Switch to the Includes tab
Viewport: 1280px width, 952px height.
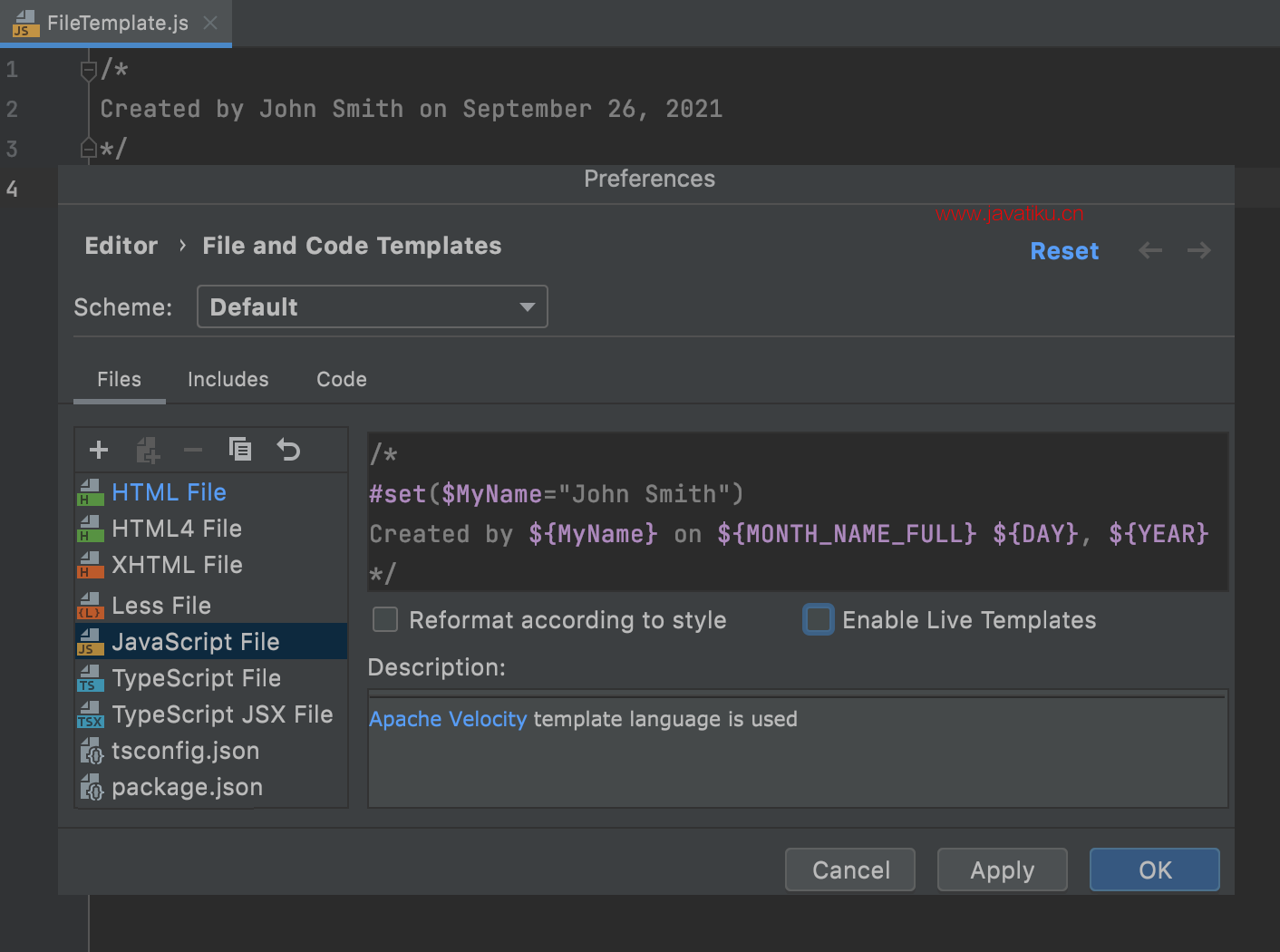tap(228, 379)
